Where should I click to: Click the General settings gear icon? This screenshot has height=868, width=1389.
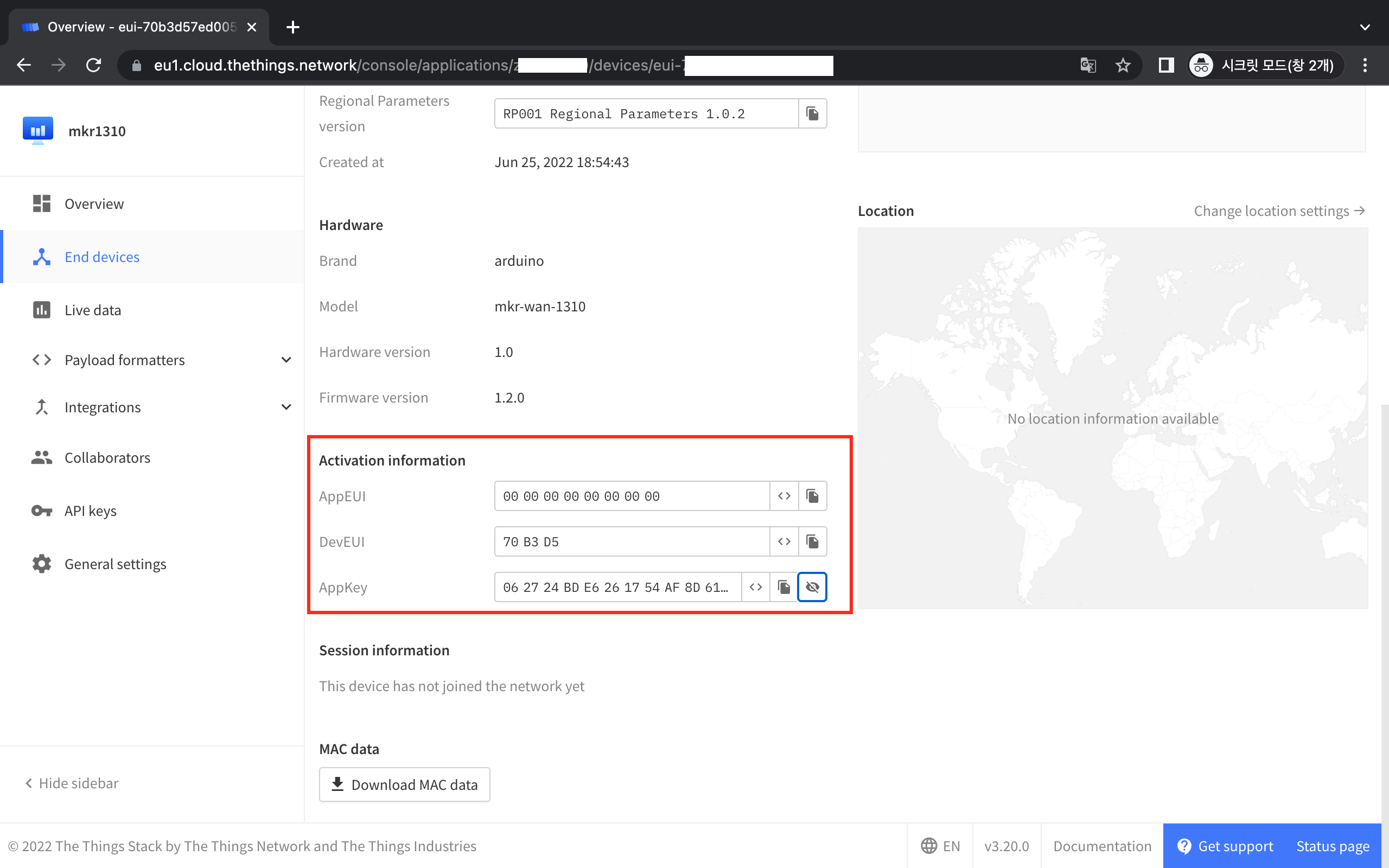point(41,564)
